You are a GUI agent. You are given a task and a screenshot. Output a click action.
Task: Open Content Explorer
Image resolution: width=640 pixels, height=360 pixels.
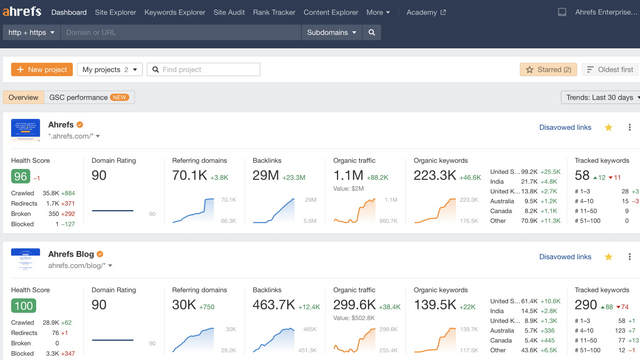point(331,12)
